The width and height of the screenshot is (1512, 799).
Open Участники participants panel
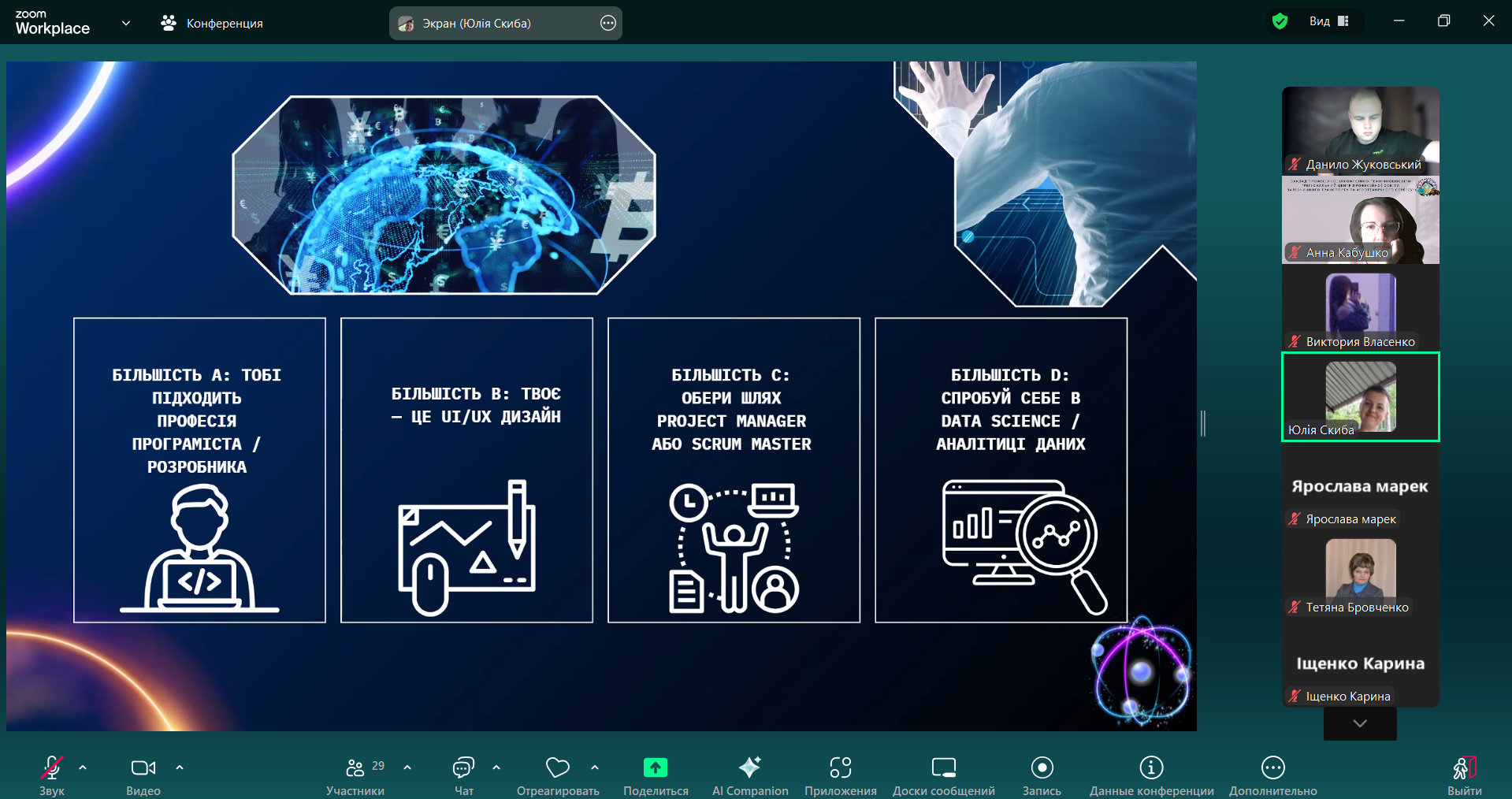(x=355, y=775)
